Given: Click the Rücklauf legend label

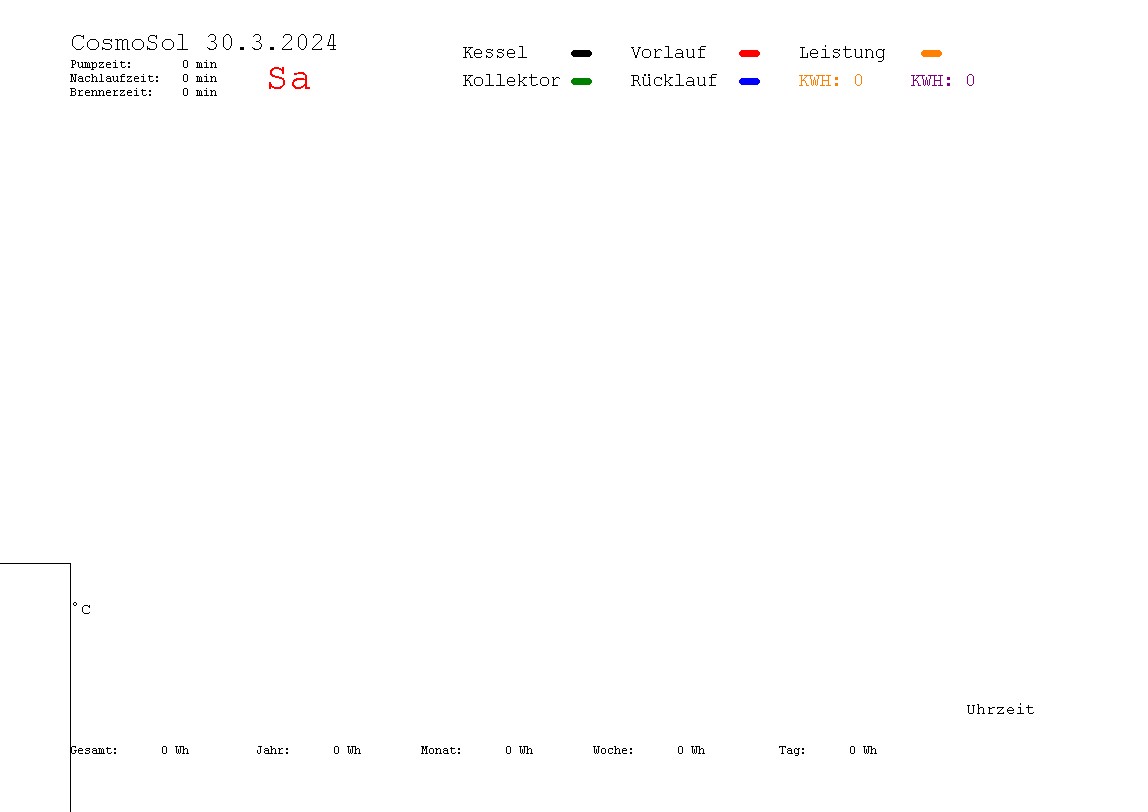Looking at the screenshot, I should tap(673, 81).
